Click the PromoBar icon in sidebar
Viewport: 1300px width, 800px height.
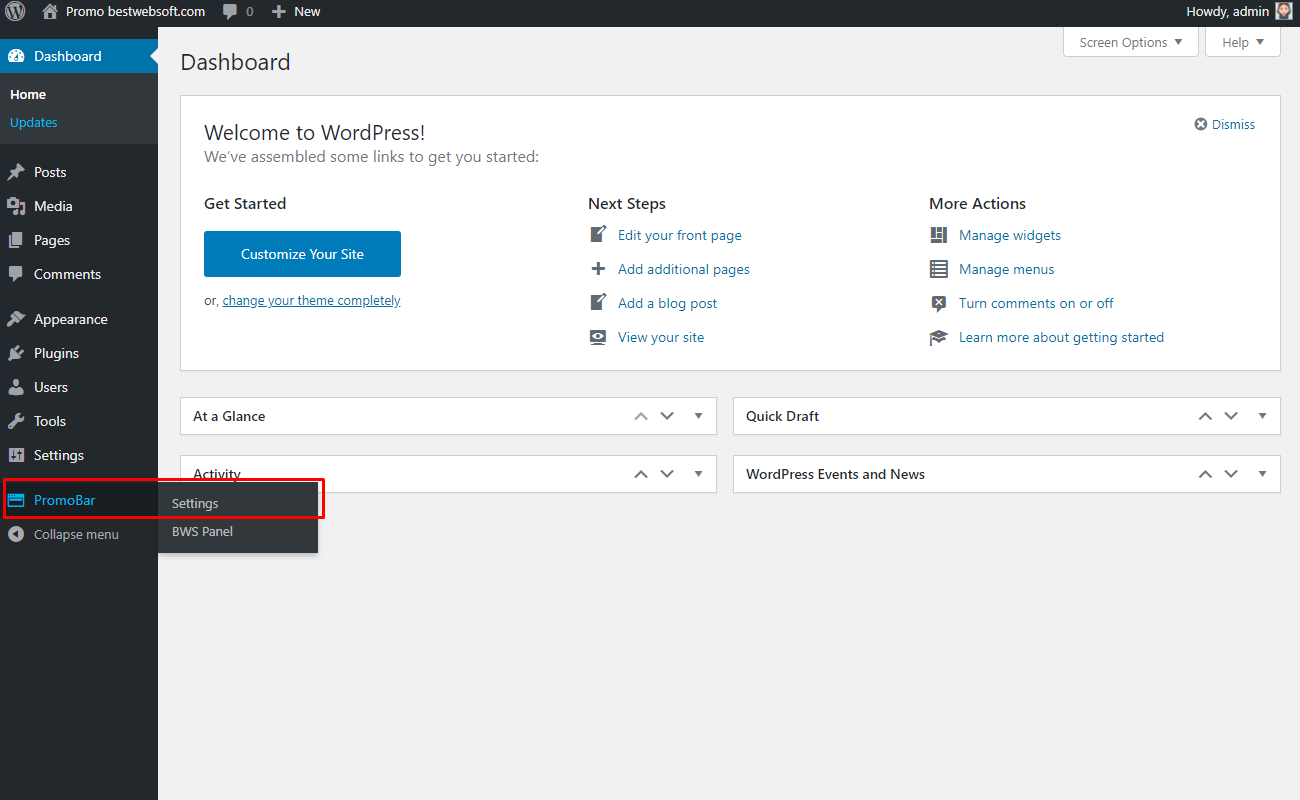(16, 500)
